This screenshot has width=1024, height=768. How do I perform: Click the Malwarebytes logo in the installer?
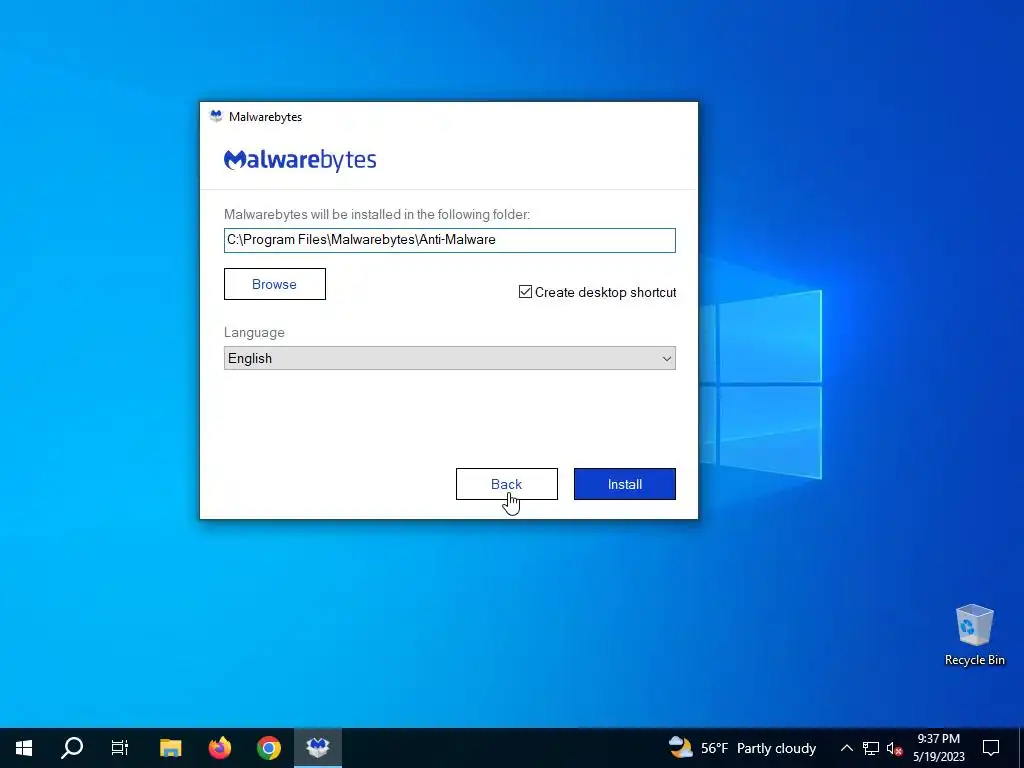pyautogui.click(x=300, y=160)
